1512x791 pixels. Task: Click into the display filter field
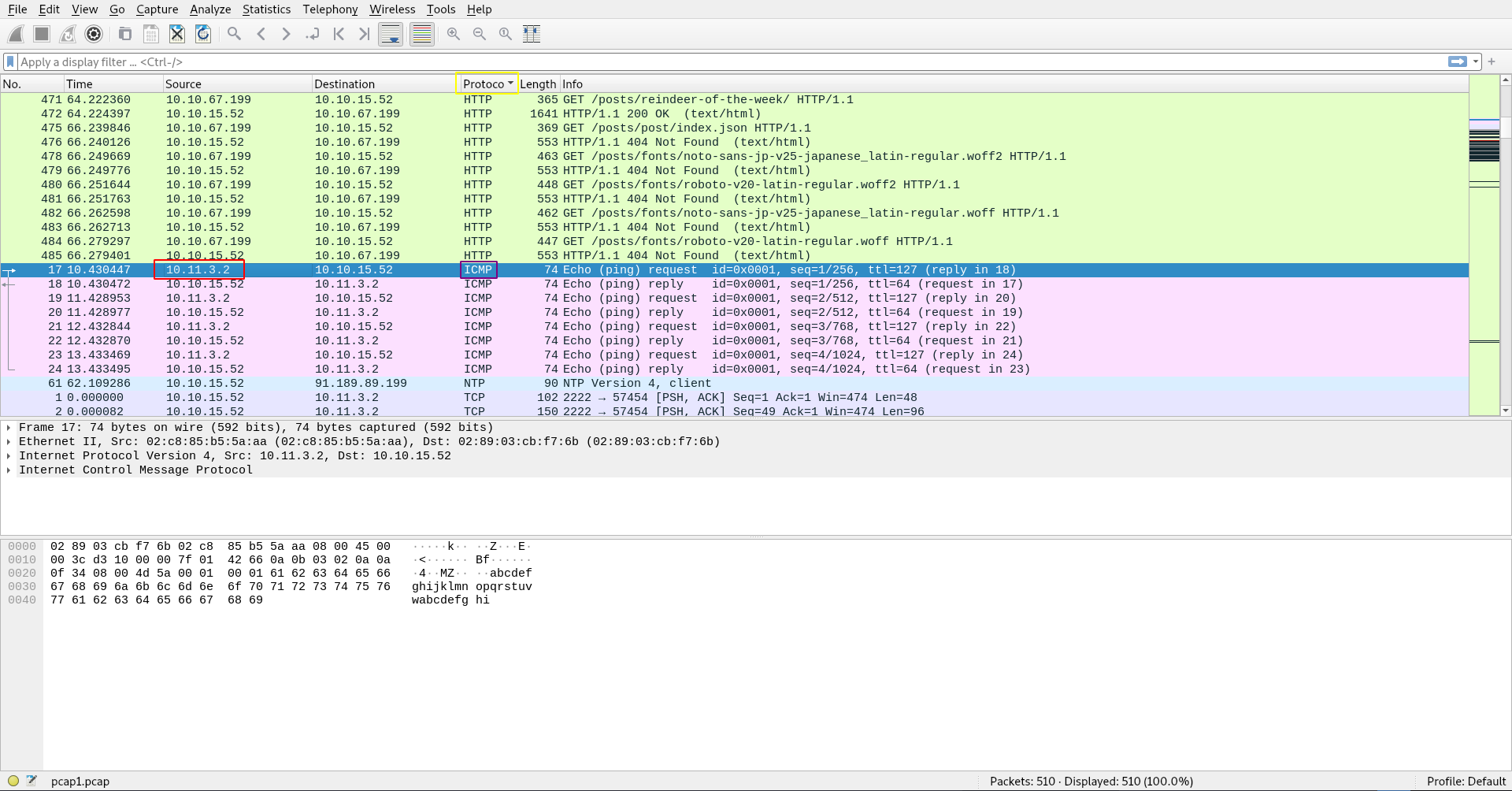709,61
